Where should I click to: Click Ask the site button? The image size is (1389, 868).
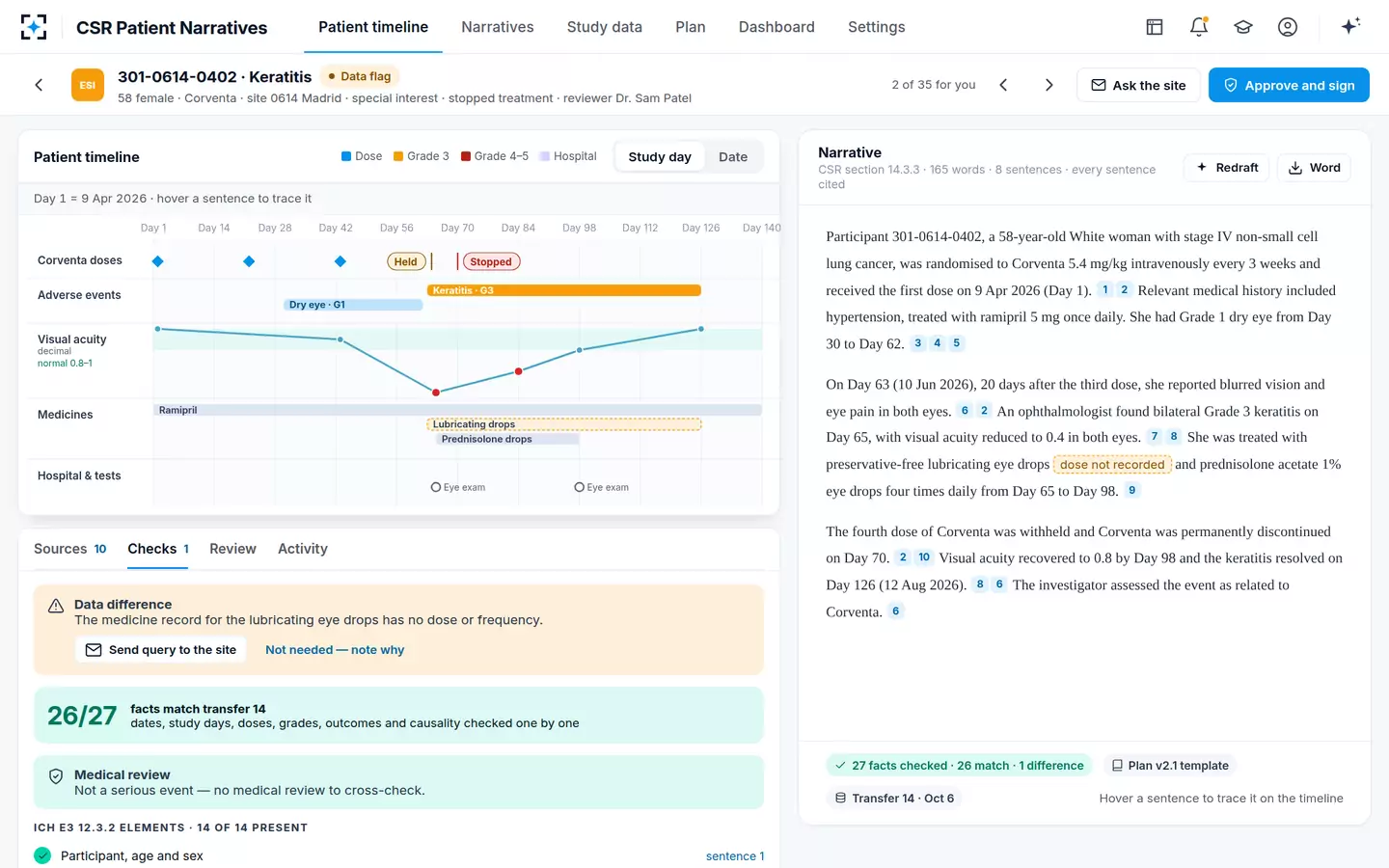coord(1138,85)
